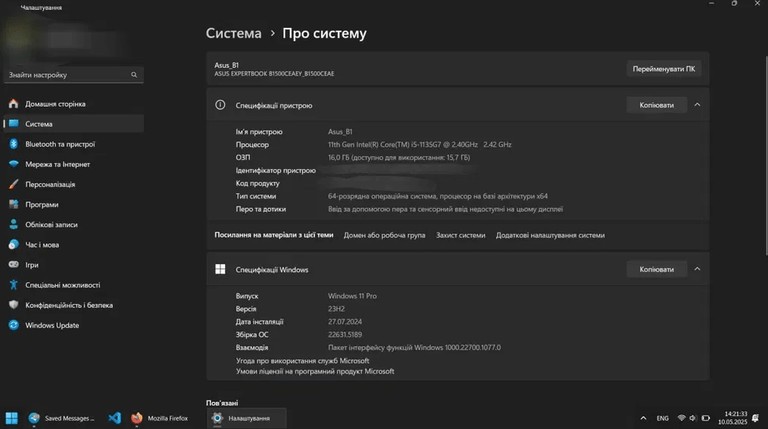Open Visual Studio Code from the taskbar
768x429 pixels.
[x=115, y=418]
